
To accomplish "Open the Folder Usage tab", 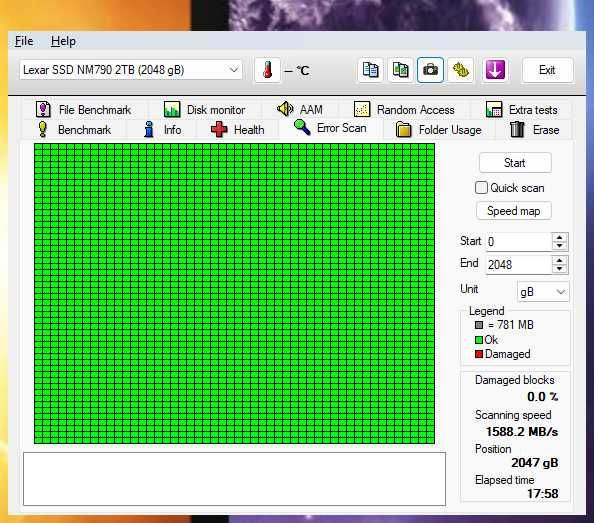I will pyautogui.click(x=439, y=130).
